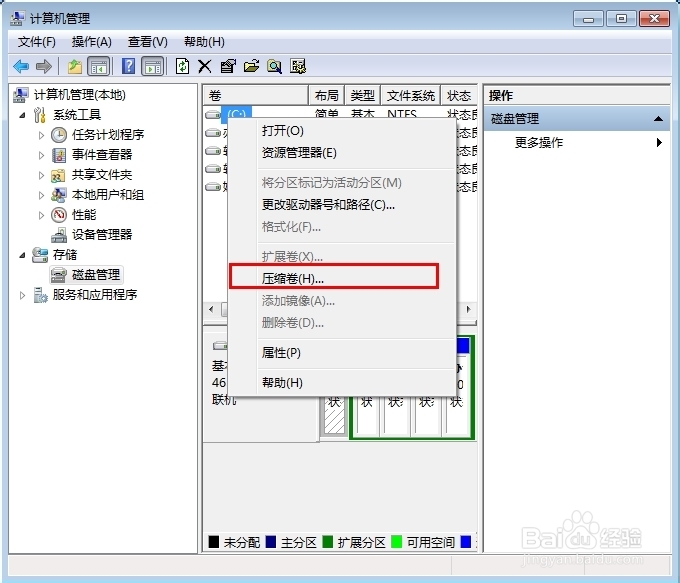Select the 磁盘管理 tree item label

pyautogui.click(x=96, y=275)
